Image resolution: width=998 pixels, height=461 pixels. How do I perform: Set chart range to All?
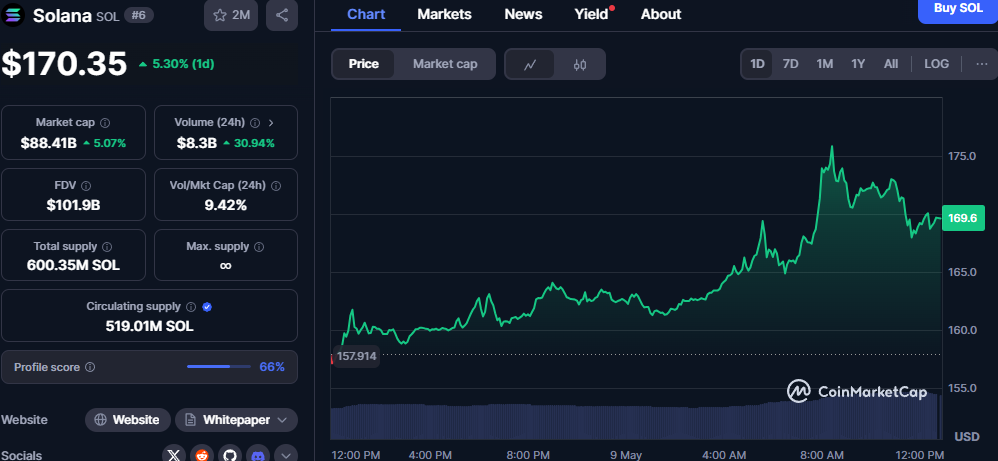tap(891, 64)
